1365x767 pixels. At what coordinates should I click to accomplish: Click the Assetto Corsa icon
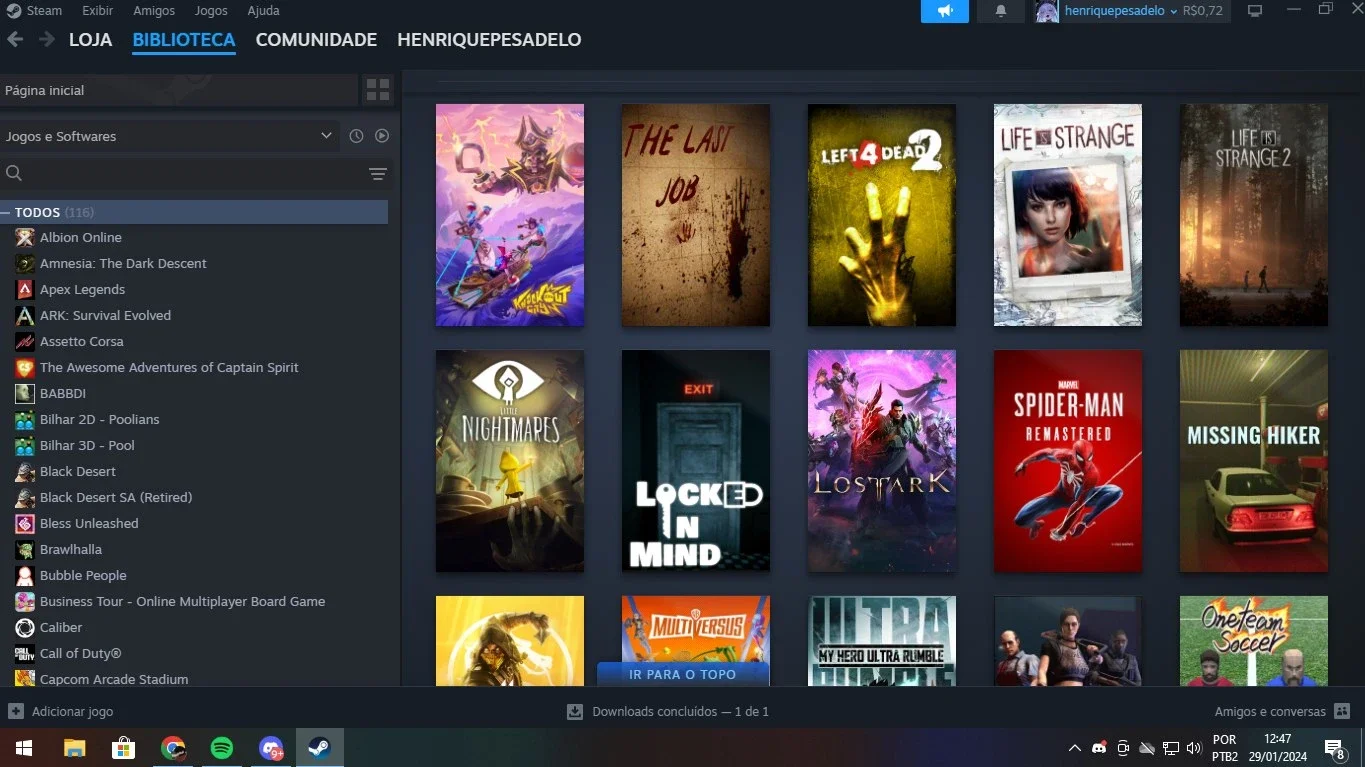click(25, 342)
